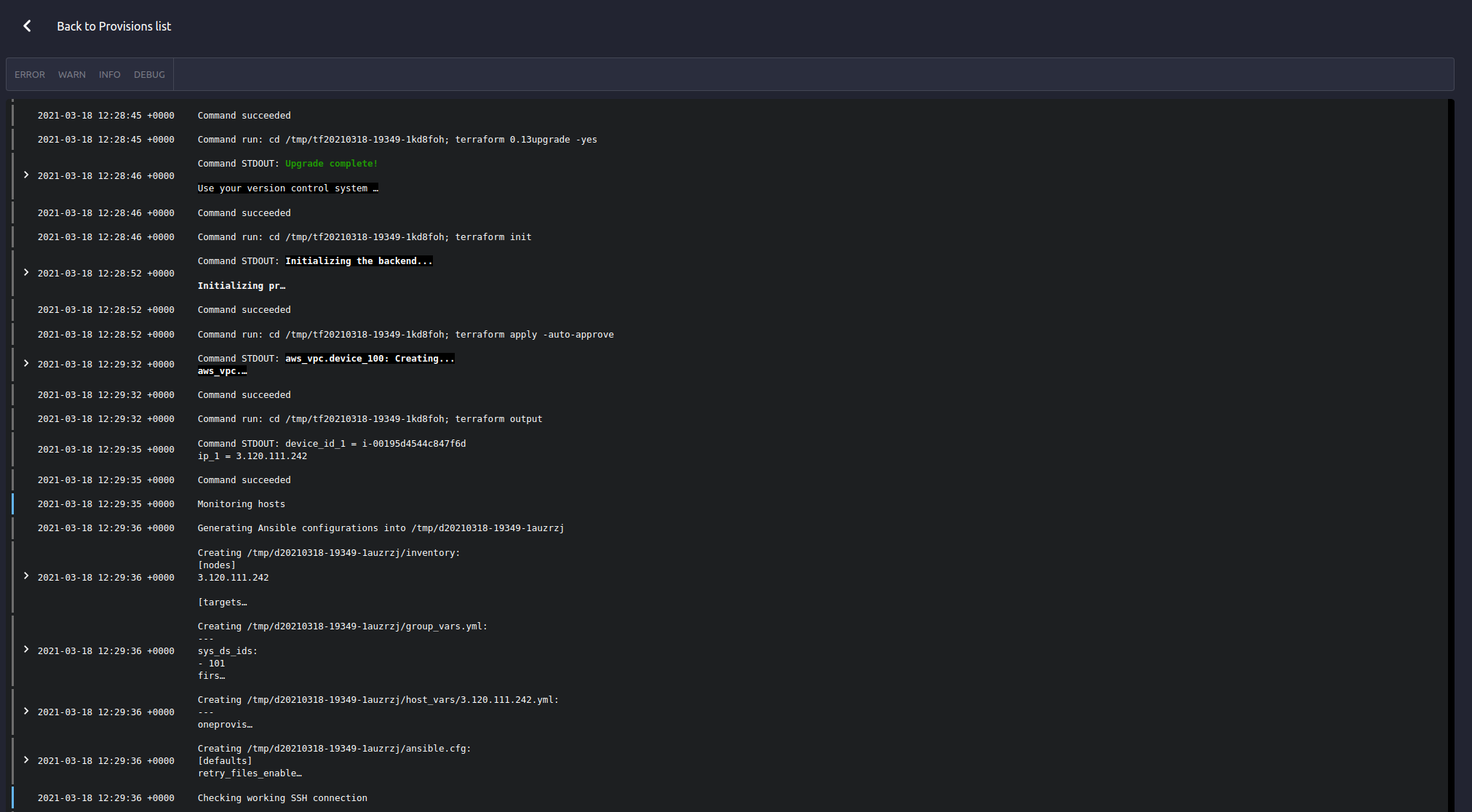This screenshot has height=812, width=1472.
Task: Toggle the INFO log level filter
Action: [x=110, y=75]
